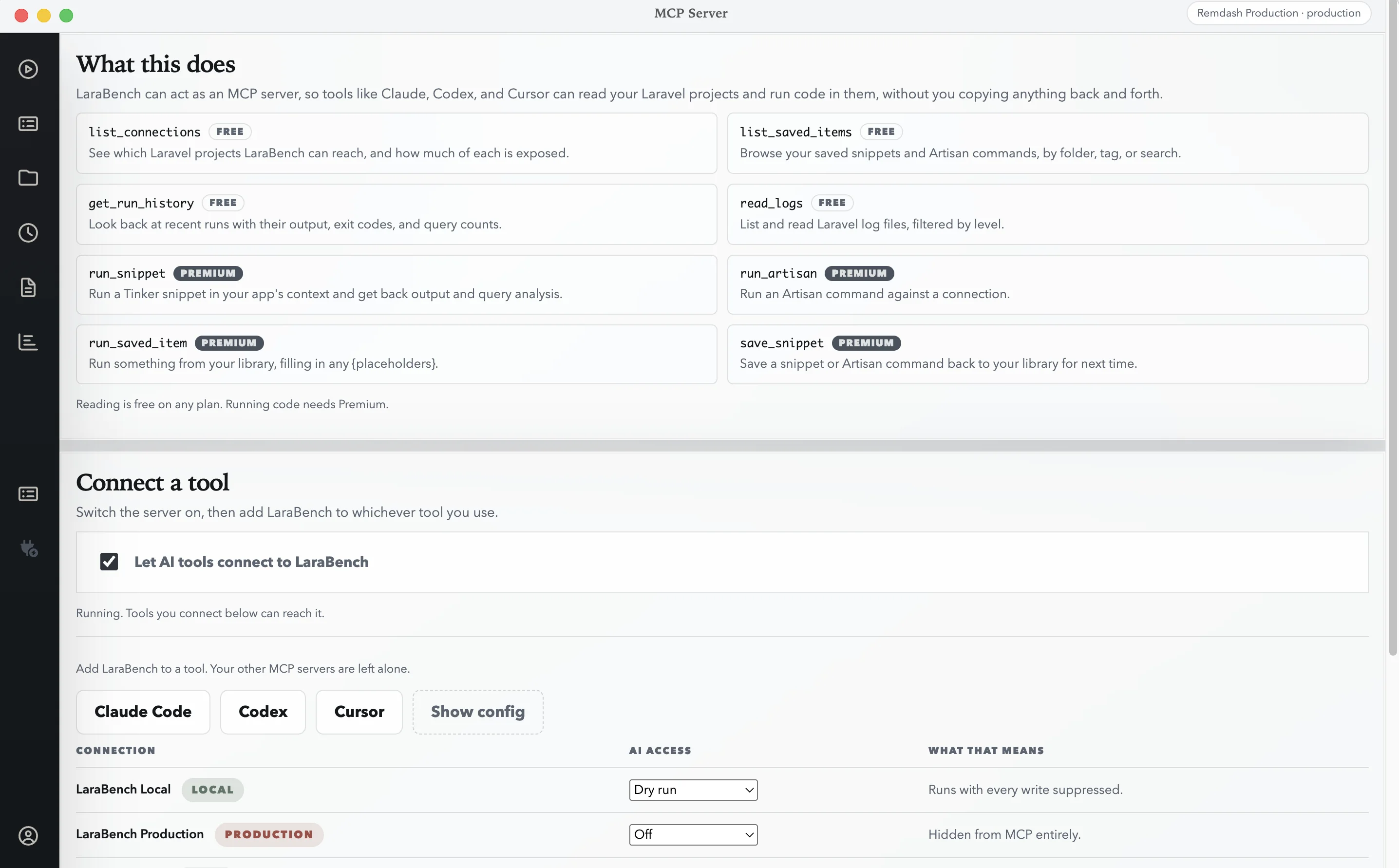Click 'Hidden from MCP entirely.' text
The image size is (1399, 868).
tap(1004, 835)
